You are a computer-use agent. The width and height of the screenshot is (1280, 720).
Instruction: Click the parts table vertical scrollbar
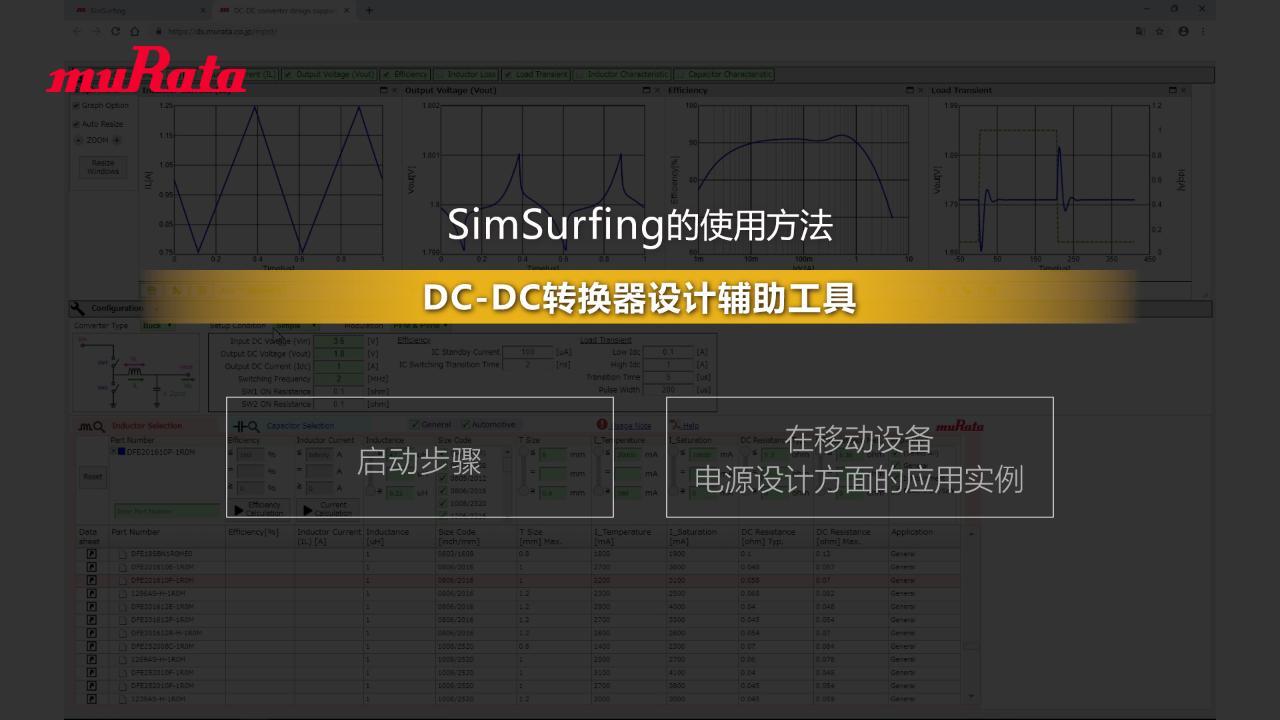[969, 615]
